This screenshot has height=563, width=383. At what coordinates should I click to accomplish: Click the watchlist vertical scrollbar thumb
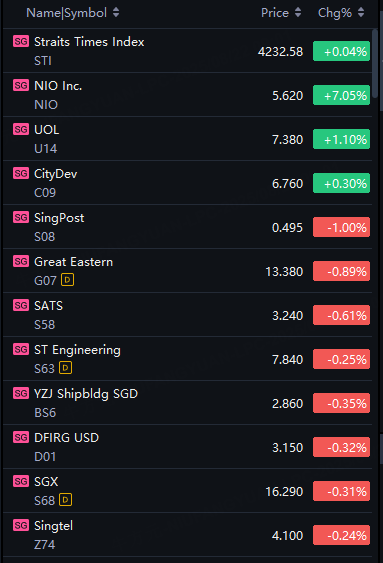375,64
